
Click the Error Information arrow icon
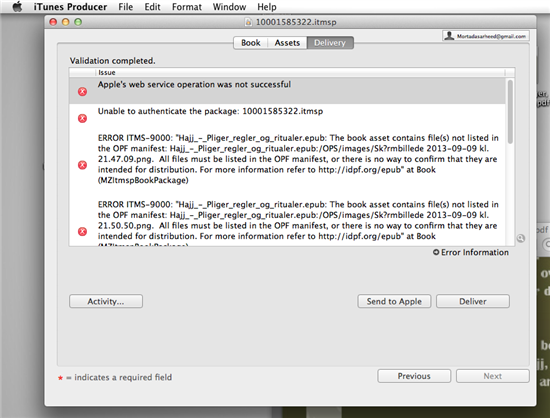(436, 252)
